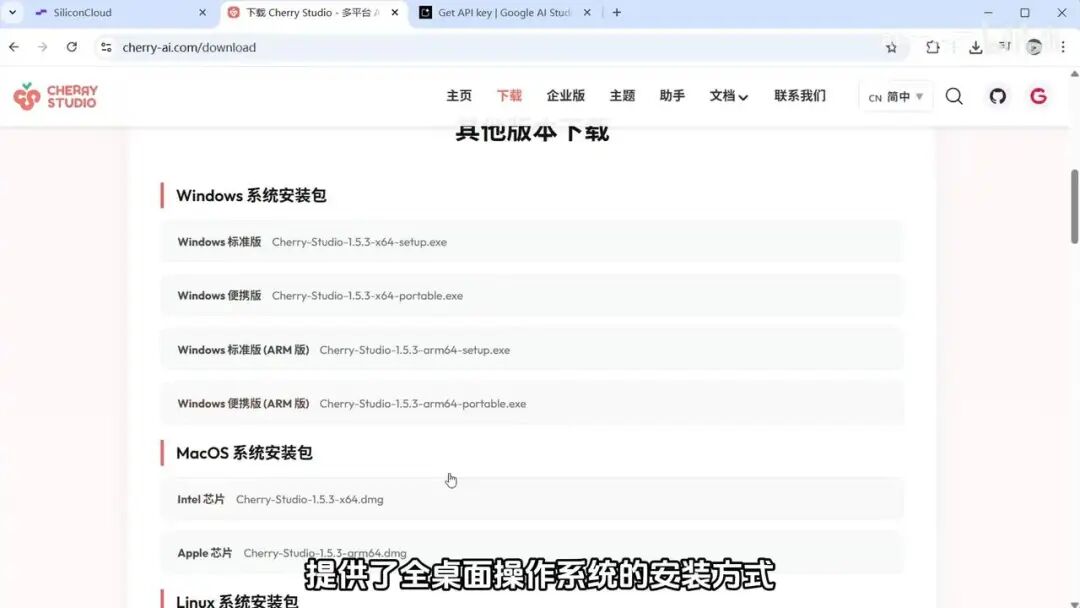This screenshot has height=608, width=1080.
Task: Open the GitHub icon link
Action: point(997,96)
